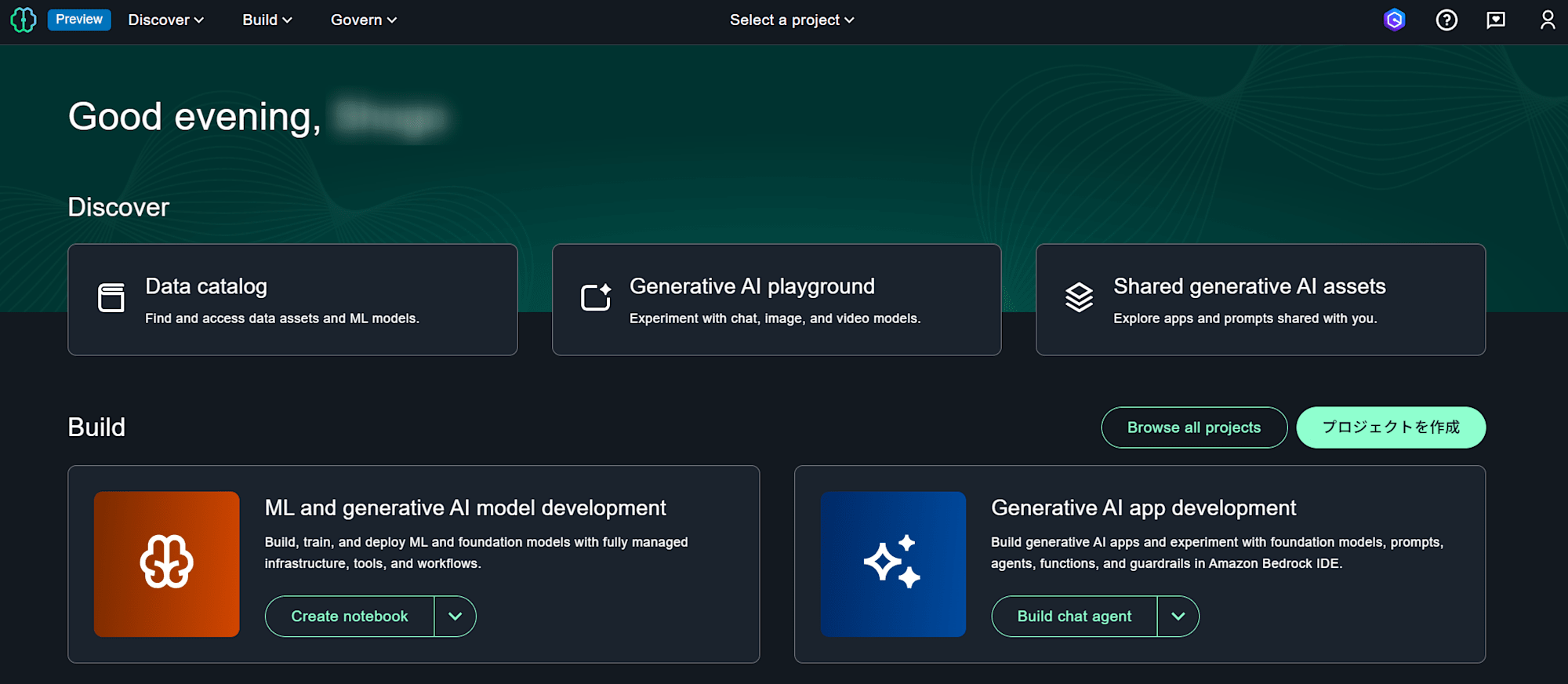
Task: Open the user profile icon
Action: 1547,20
